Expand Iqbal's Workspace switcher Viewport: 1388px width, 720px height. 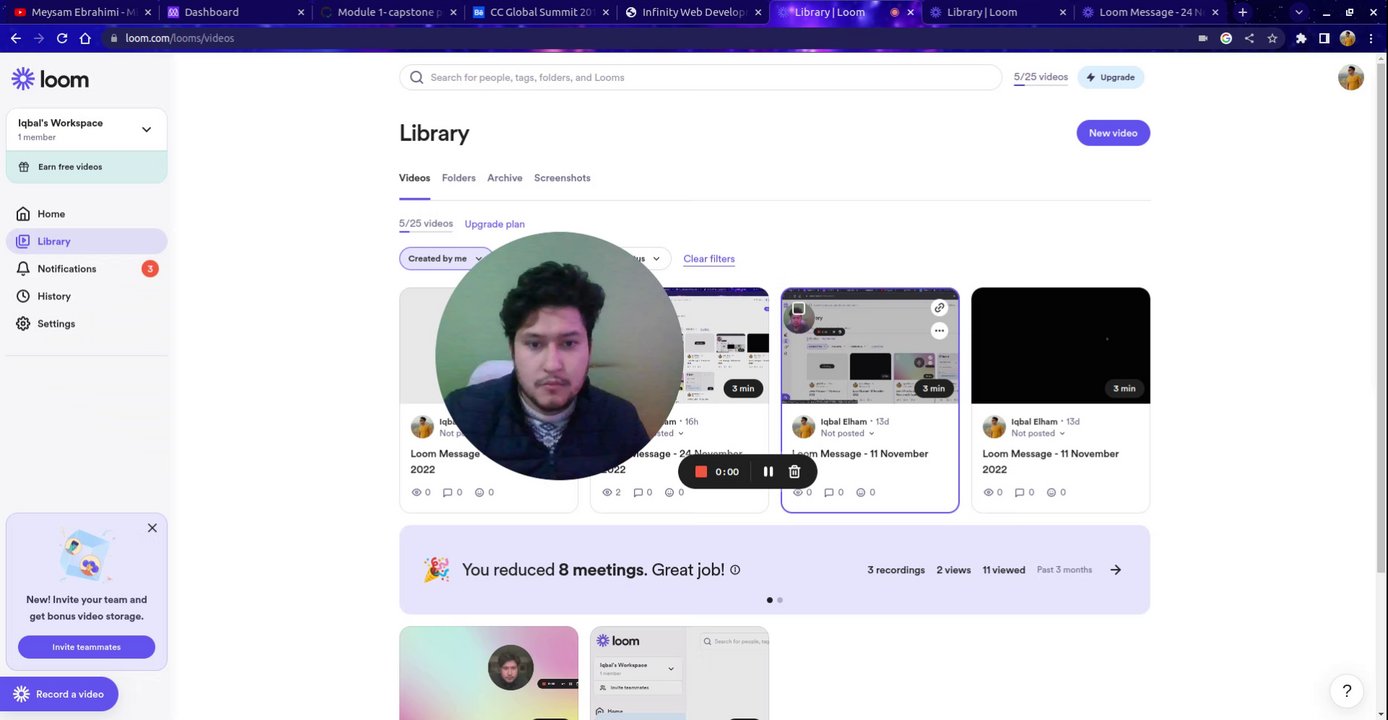[86, 130]
